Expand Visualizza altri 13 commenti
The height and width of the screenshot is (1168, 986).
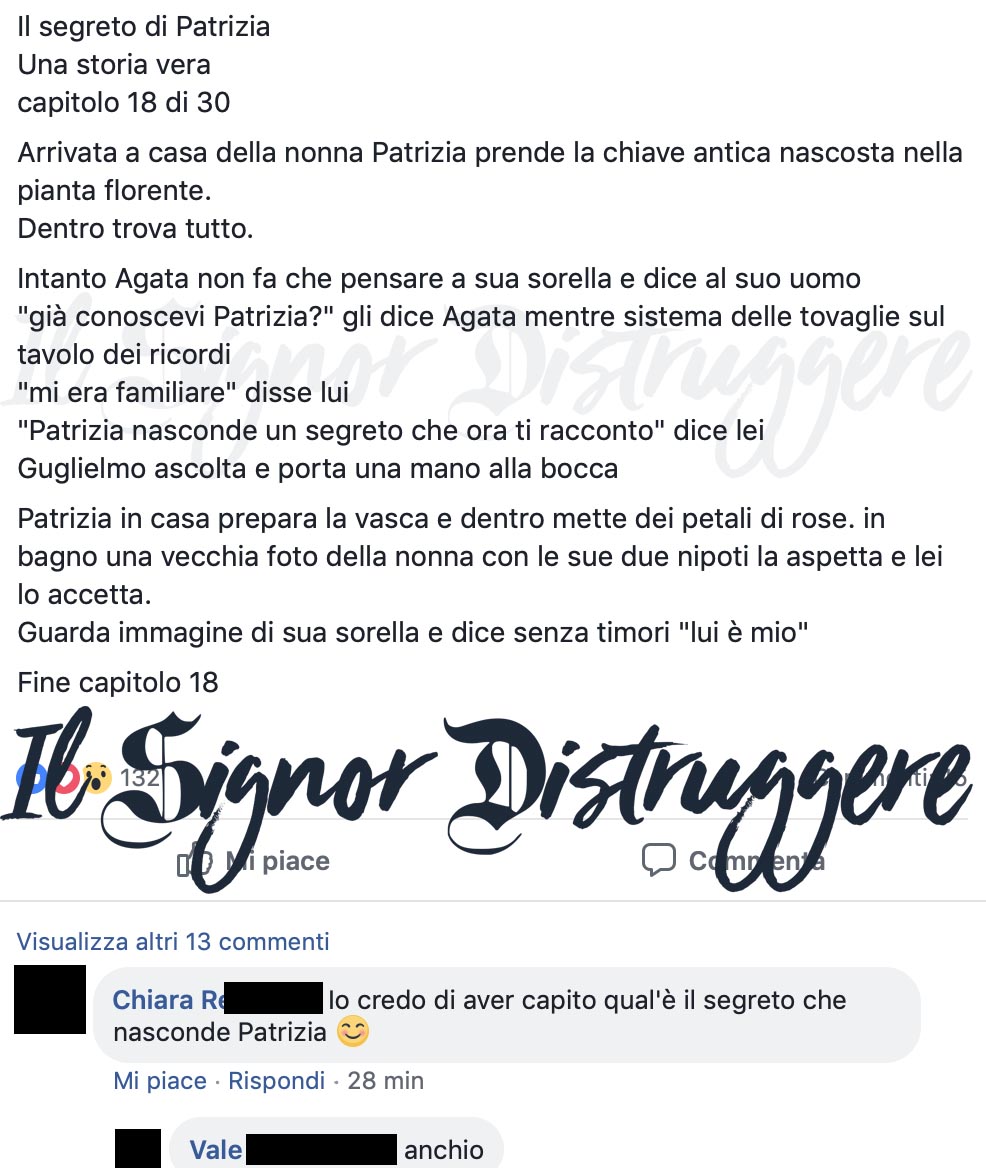pyautogui.click(x=173, y=942)
